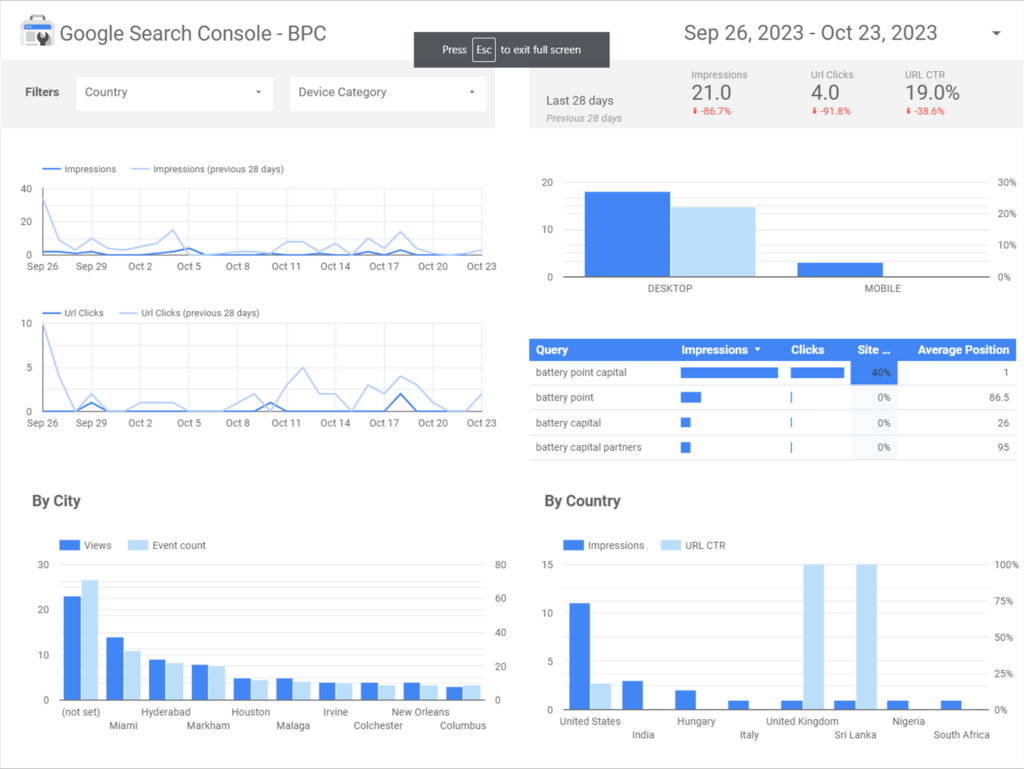Click the By Country URL CTR swatch
The width and height of the screenshot is (1024, 769).
coord(669,545)
